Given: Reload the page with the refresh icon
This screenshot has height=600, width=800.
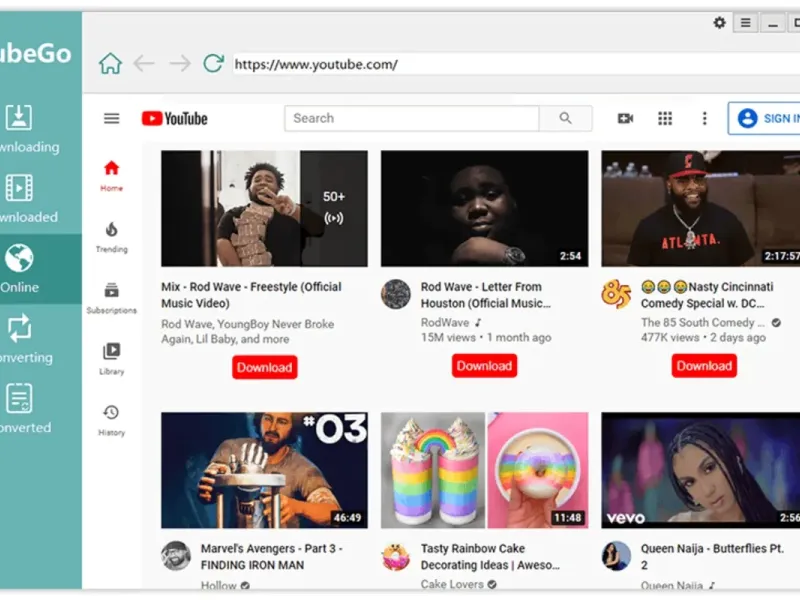Looking at the screenshot, I should 213,63.
